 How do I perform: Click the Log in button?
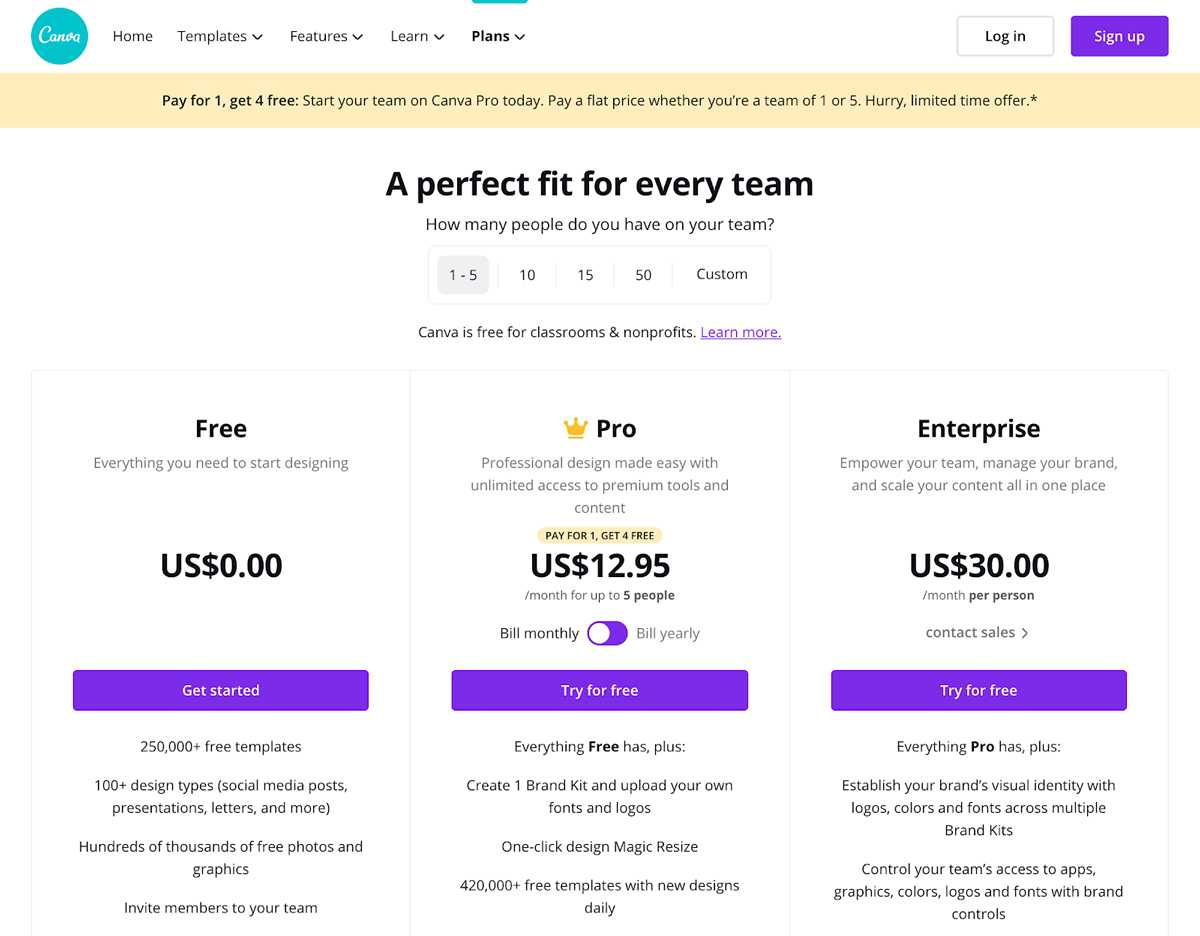(1005, 36)
